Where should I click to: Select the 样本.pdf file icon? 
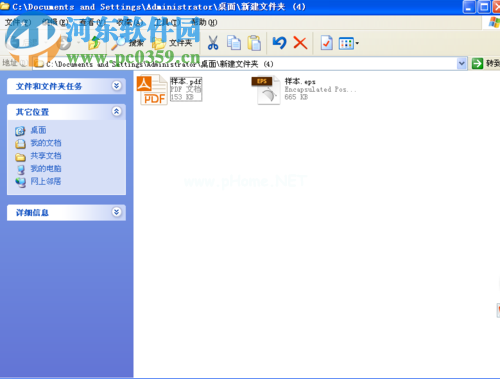152,90
